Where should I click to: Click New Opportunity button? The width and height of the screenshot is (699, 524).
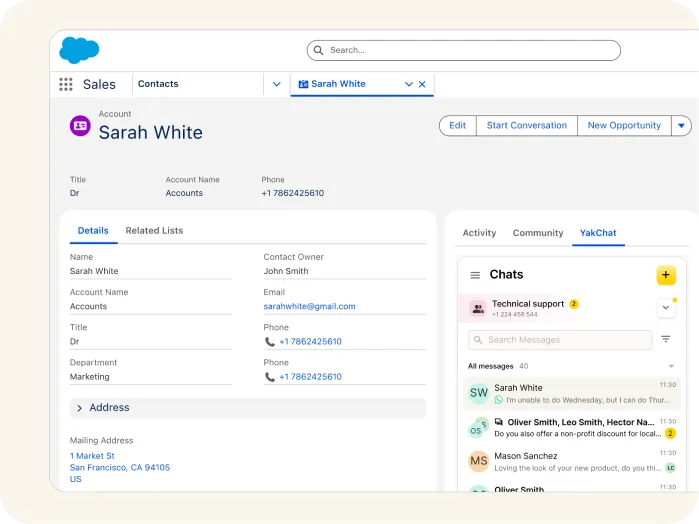tap(624, 125)
